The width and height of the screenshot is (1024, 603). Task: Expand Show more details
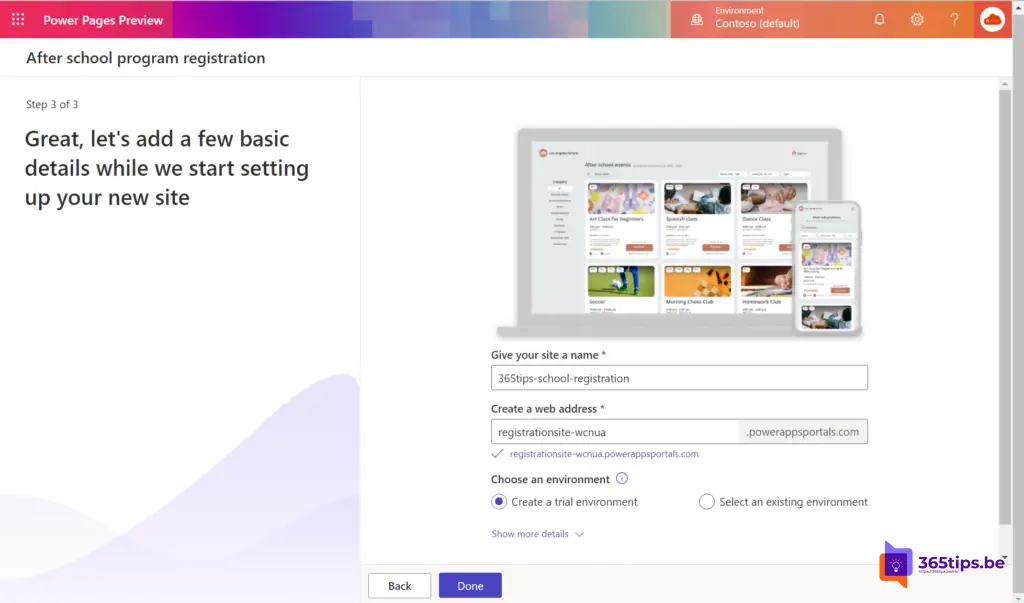pos(537,534)
